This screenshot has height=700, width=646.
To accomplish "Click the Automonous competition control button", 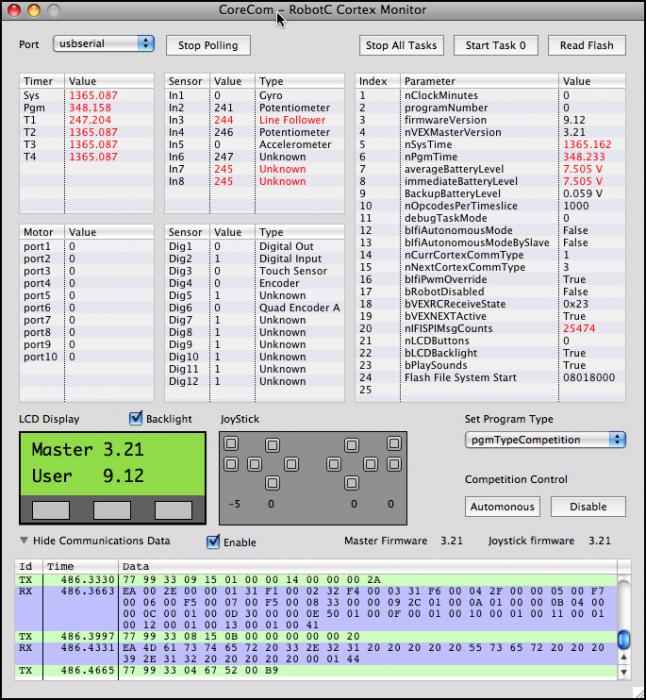I will point(502,507).
